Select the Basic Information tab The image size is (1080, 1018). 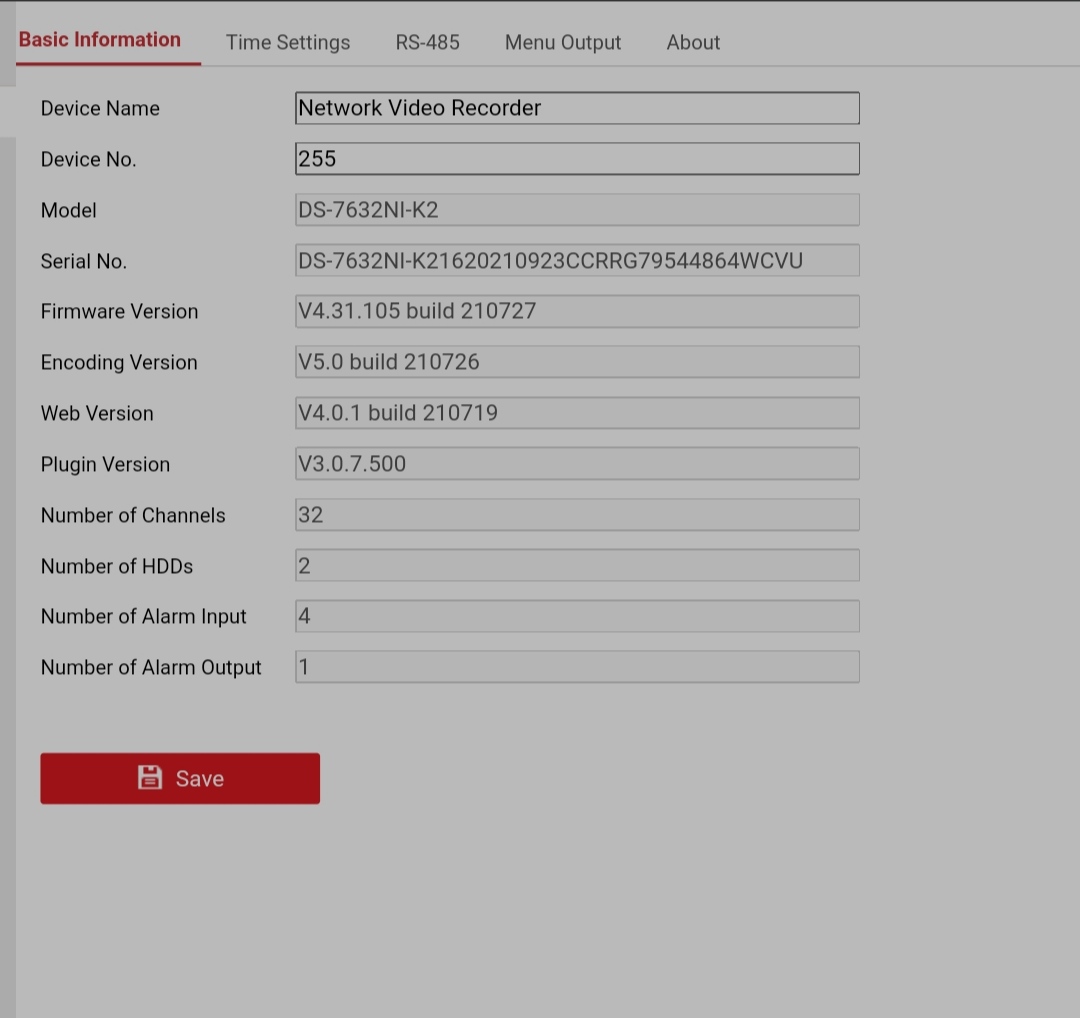(100, 40)
